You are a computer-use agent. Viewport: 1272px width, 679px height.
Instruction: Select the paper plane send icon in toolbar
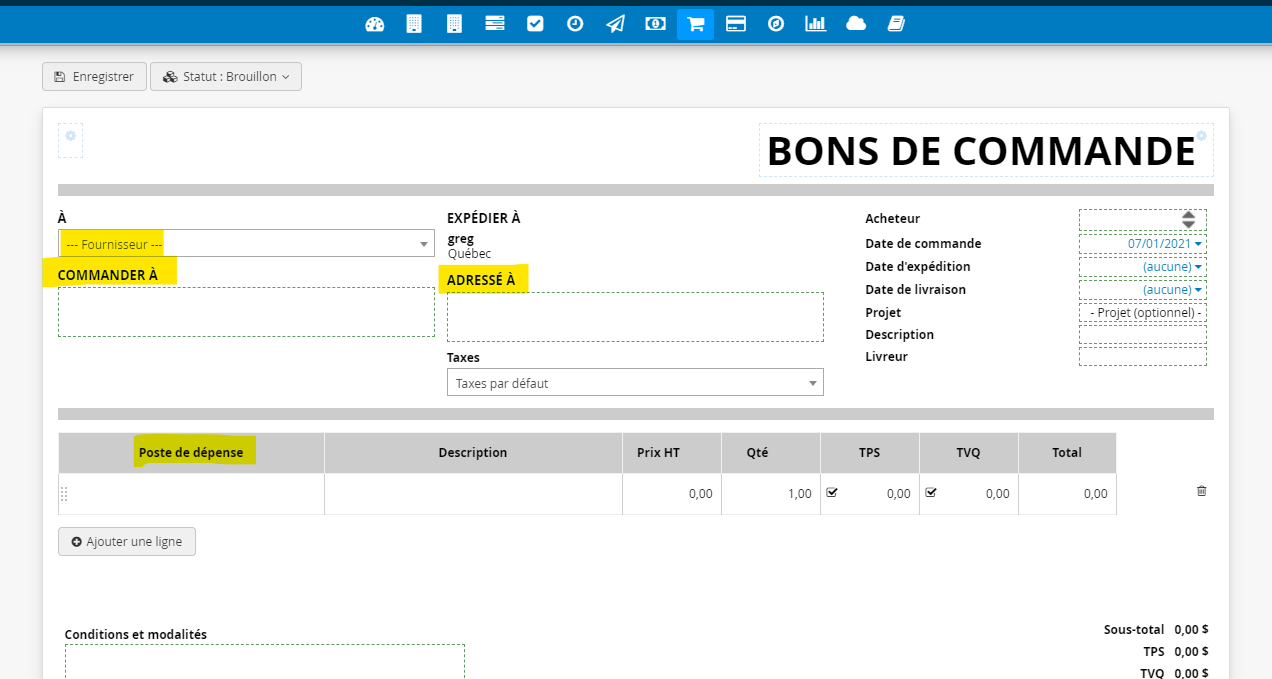pyautogui.click(x=614, y=23)
